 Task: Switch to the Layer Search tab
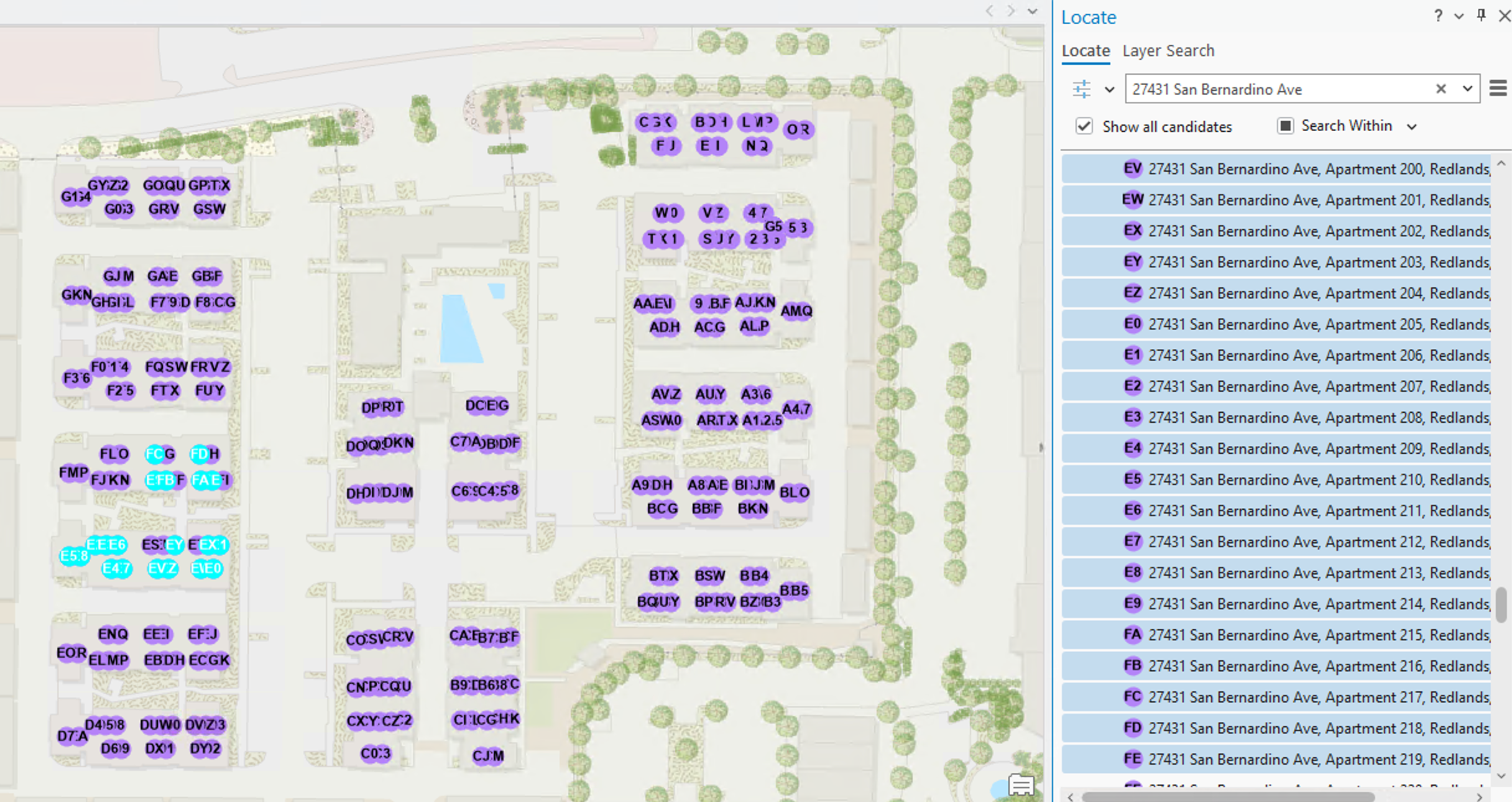[x=1168, y=50]
